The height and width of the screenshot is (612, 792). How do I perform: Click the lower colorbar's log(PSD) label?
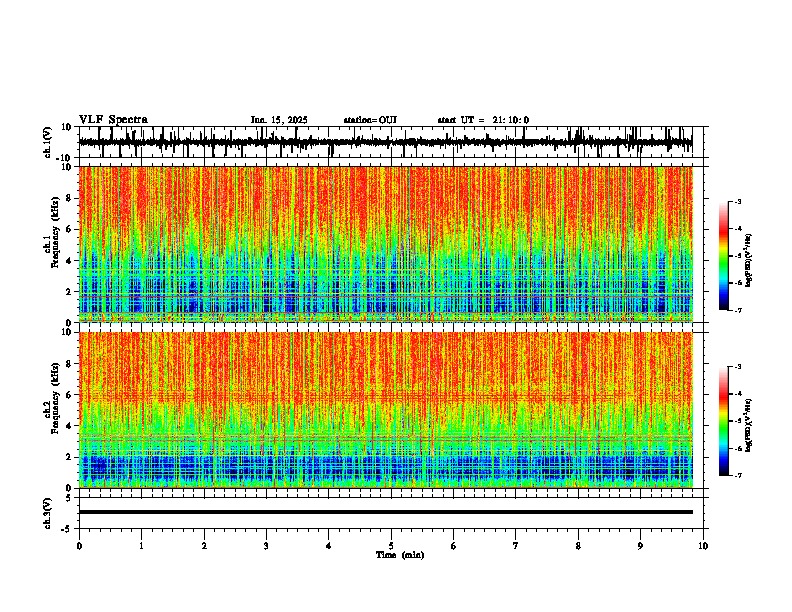[x=748, y=425]
